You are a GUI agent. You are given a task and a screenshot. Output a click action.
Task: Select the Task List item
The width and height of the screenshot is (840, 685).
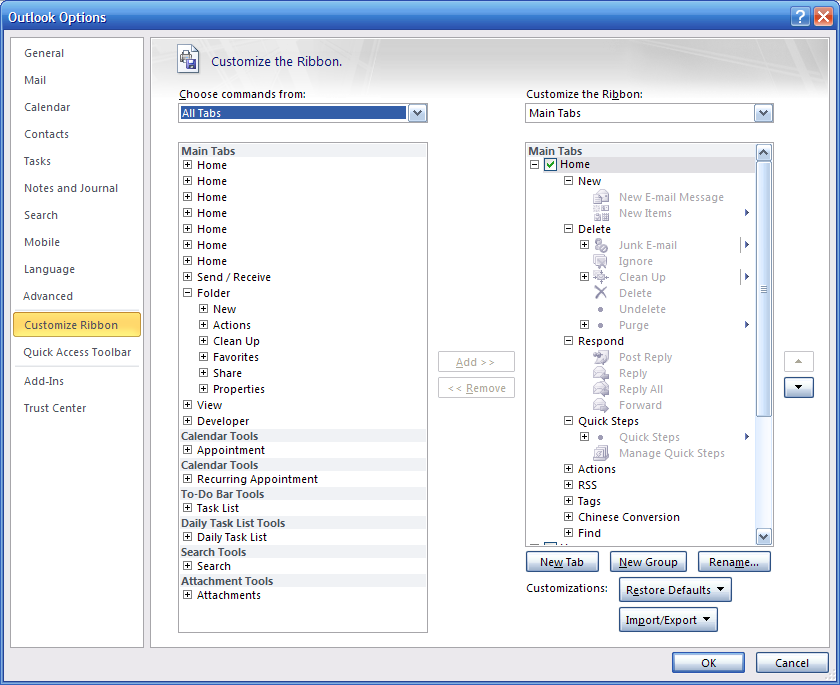tap(218, 508)
